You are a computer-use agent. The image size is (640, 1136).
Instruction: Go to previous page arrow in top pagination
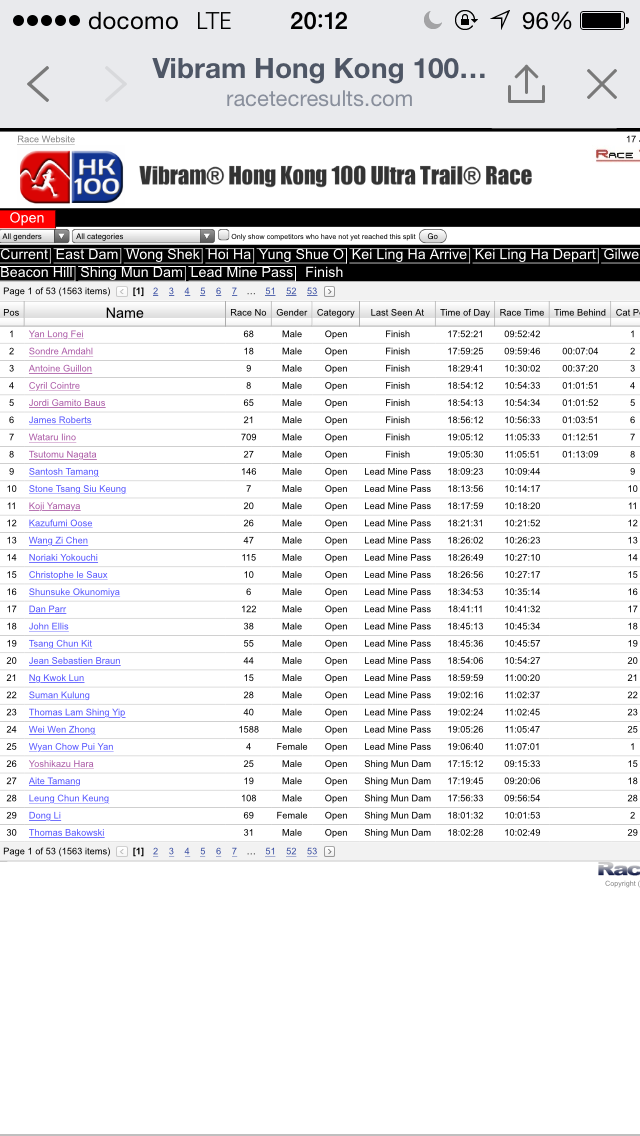pyautogui.click(x=122, y=291)
